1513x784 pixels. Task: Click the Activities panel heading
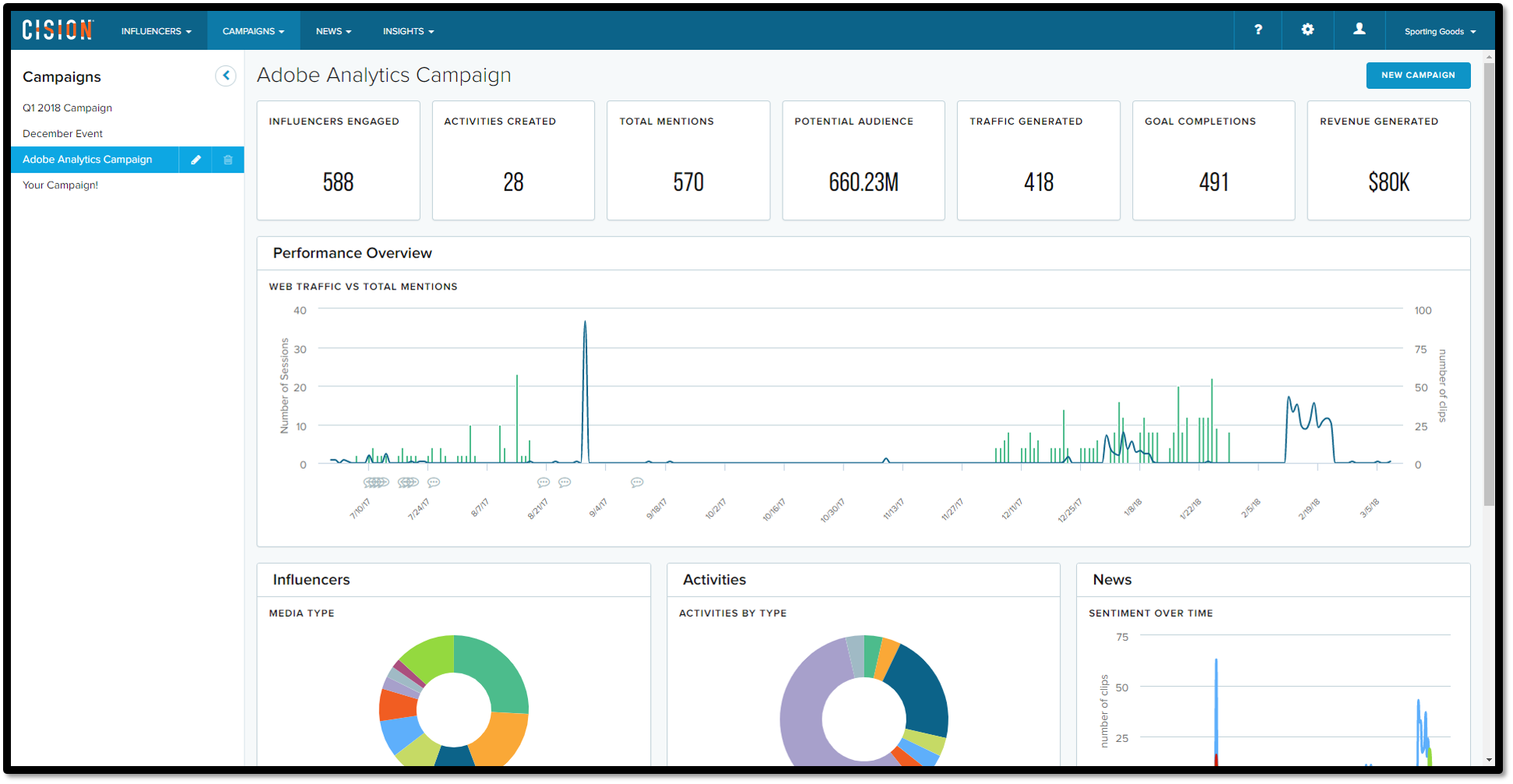pyautogui.click(x=714, y=580)
